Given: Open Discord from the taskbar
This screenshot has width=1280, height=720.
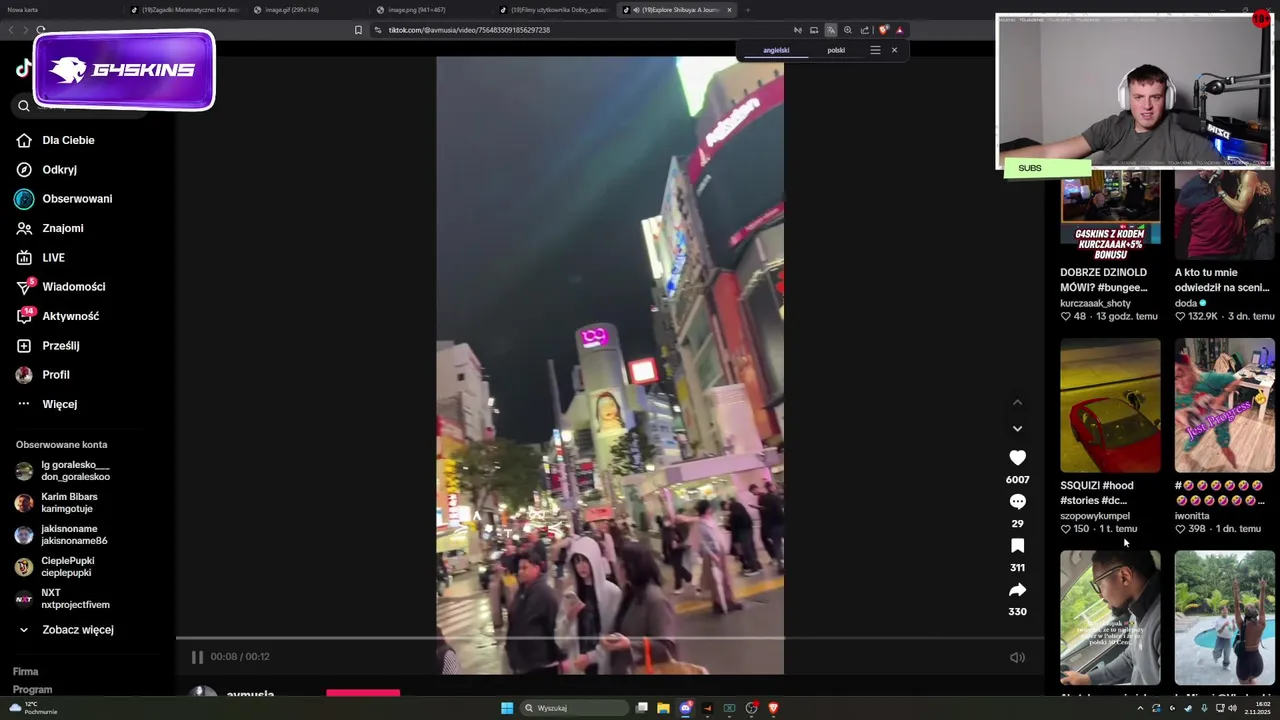Looking at the screenshot, I should (685, 708).
